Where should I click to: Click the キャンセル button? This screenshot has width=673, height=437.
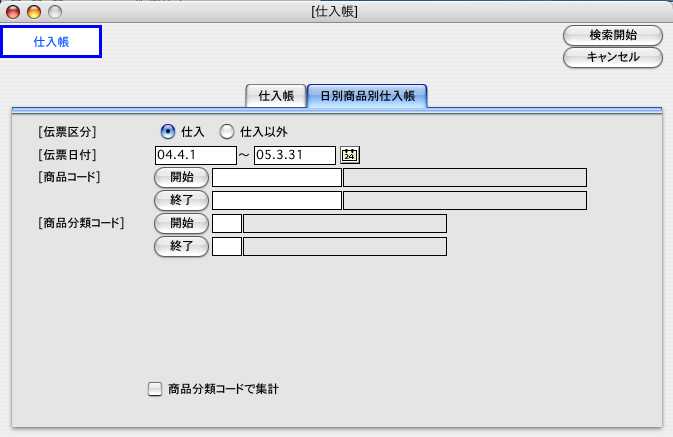(613, 57)
